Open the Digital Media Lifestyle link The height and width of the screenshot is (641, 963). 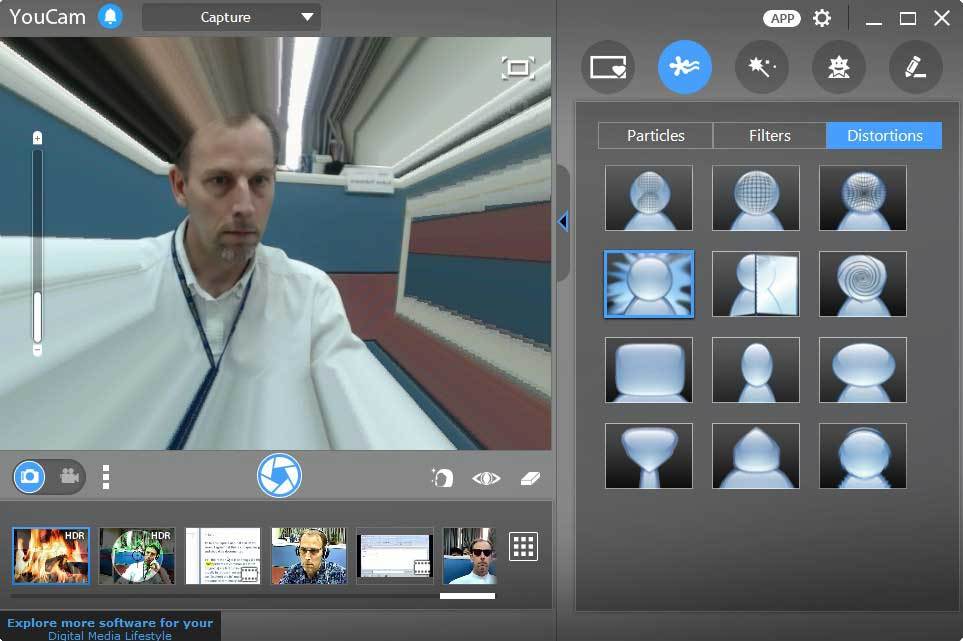(111, 633)
